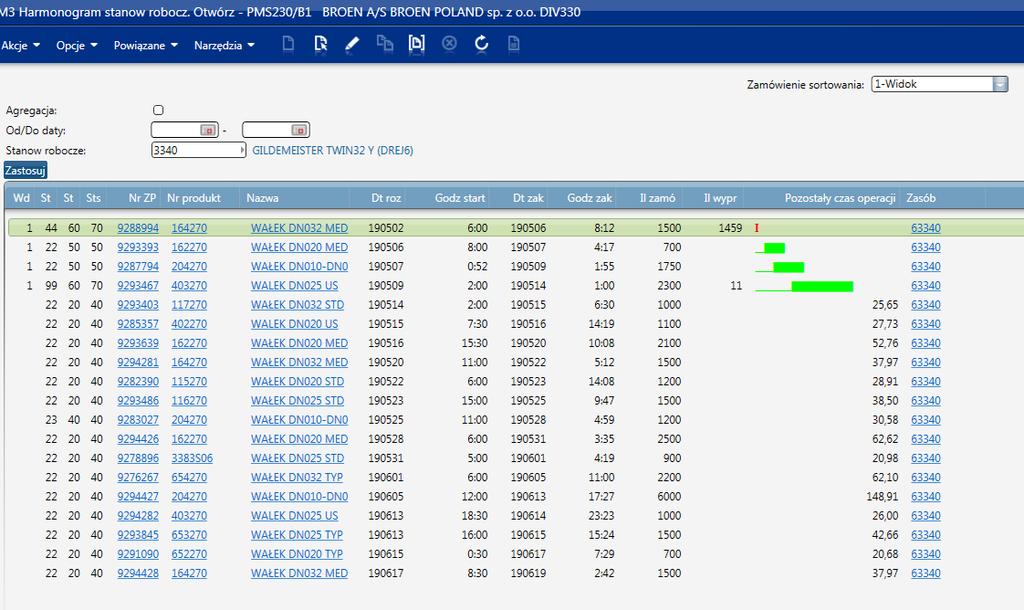Open the WALEK DN025 US link for order 9293467
Viewport: 1024px width, 610px height.
295,285
